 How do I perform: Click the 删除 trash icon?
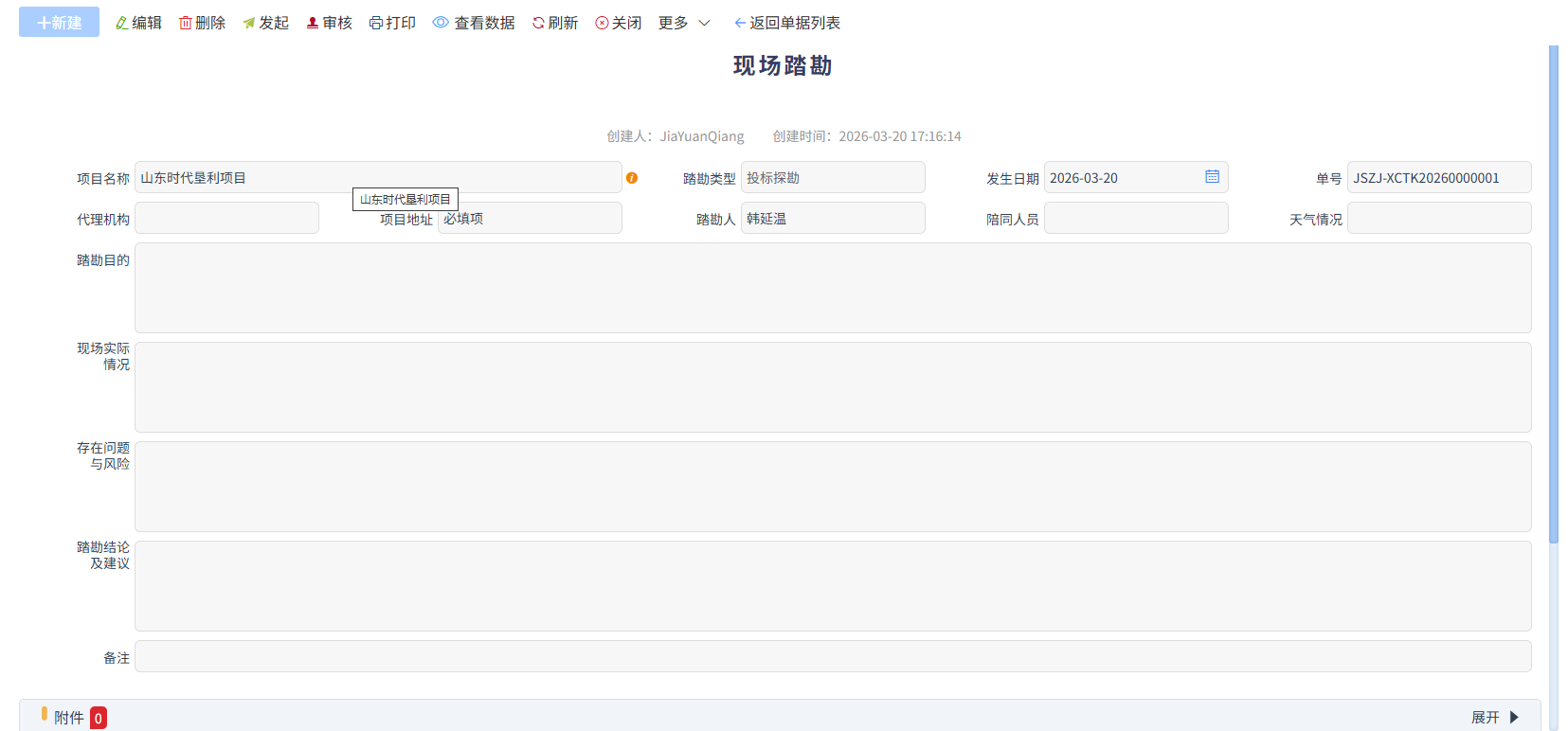[x=186, y=23]
